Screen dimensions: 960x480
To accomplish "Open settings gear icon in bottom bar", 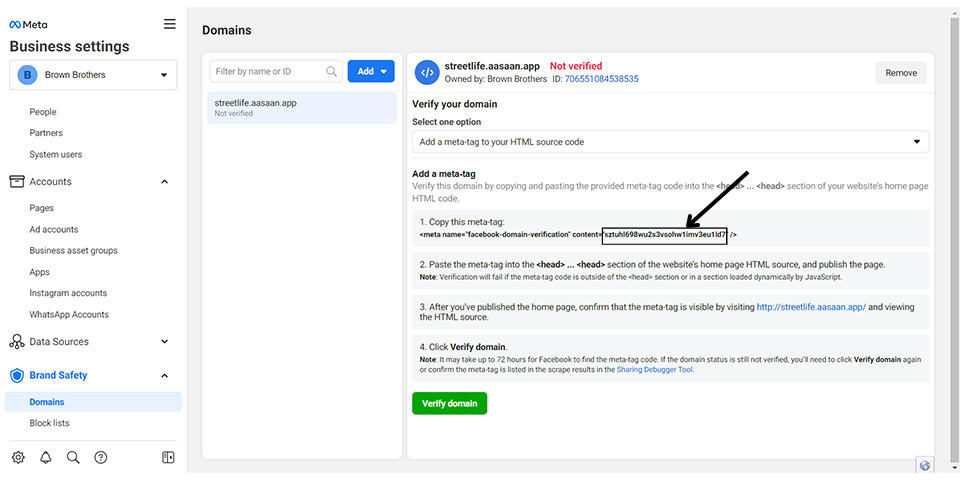I will 18,457.
